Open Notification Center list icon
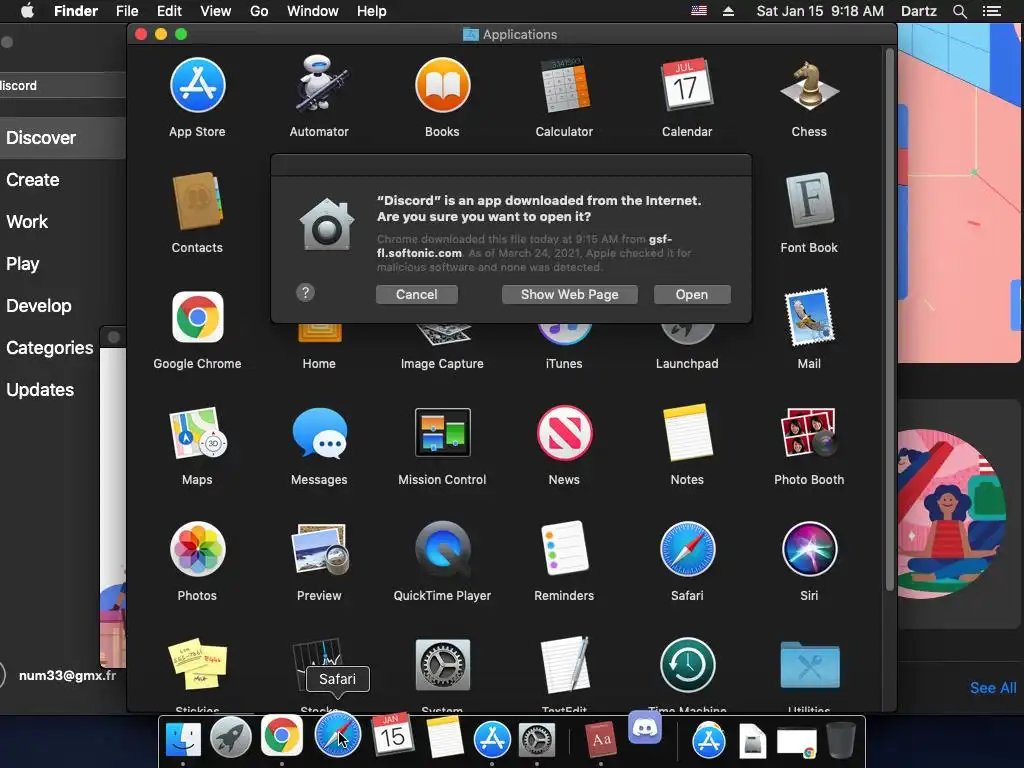1024x768 pixels. coord(991,11)
